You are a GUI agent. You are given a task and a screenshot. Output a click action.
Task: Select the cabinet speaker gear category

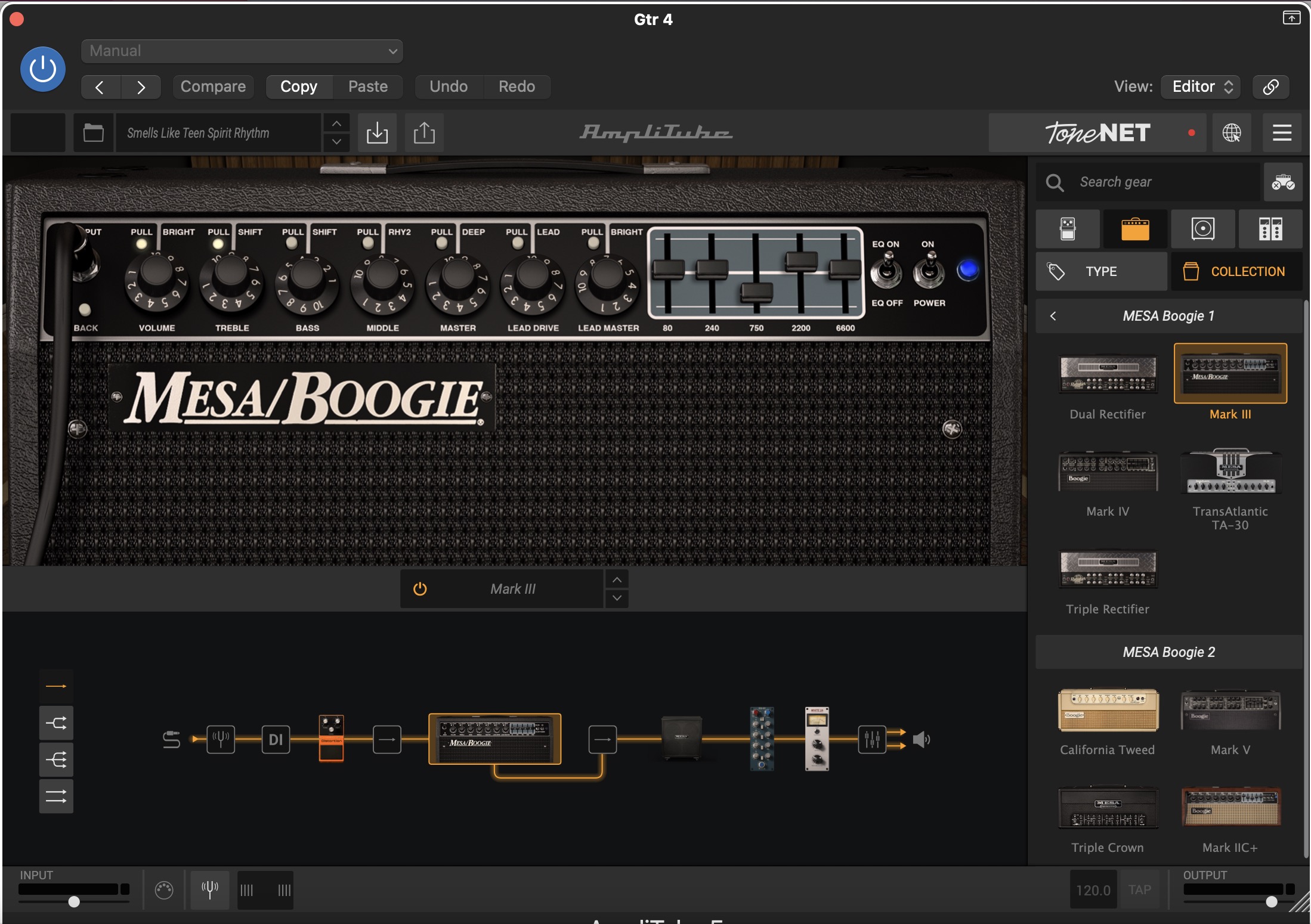pos(1203,229)
